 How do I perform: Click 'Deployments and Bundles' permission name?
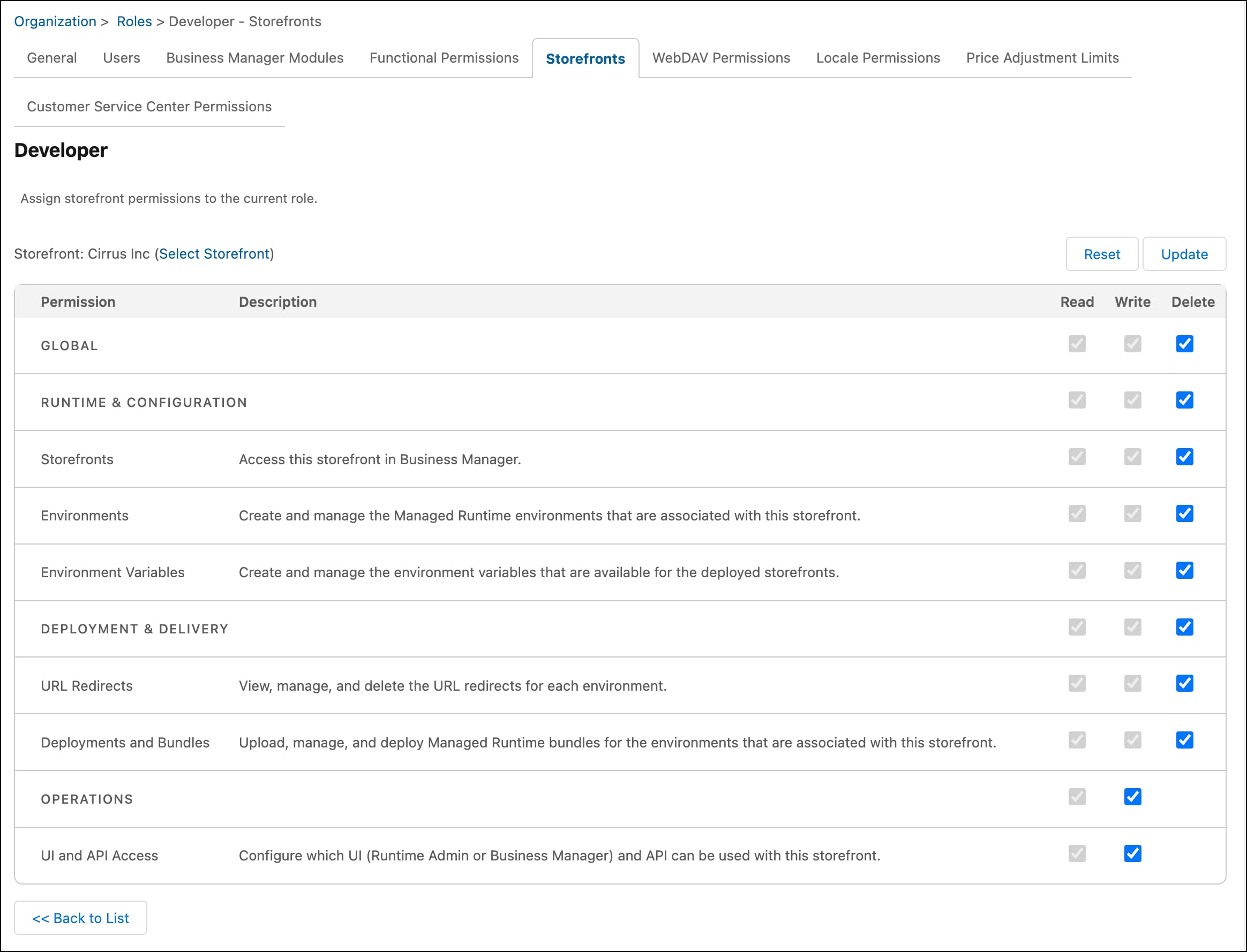(125, 742)
